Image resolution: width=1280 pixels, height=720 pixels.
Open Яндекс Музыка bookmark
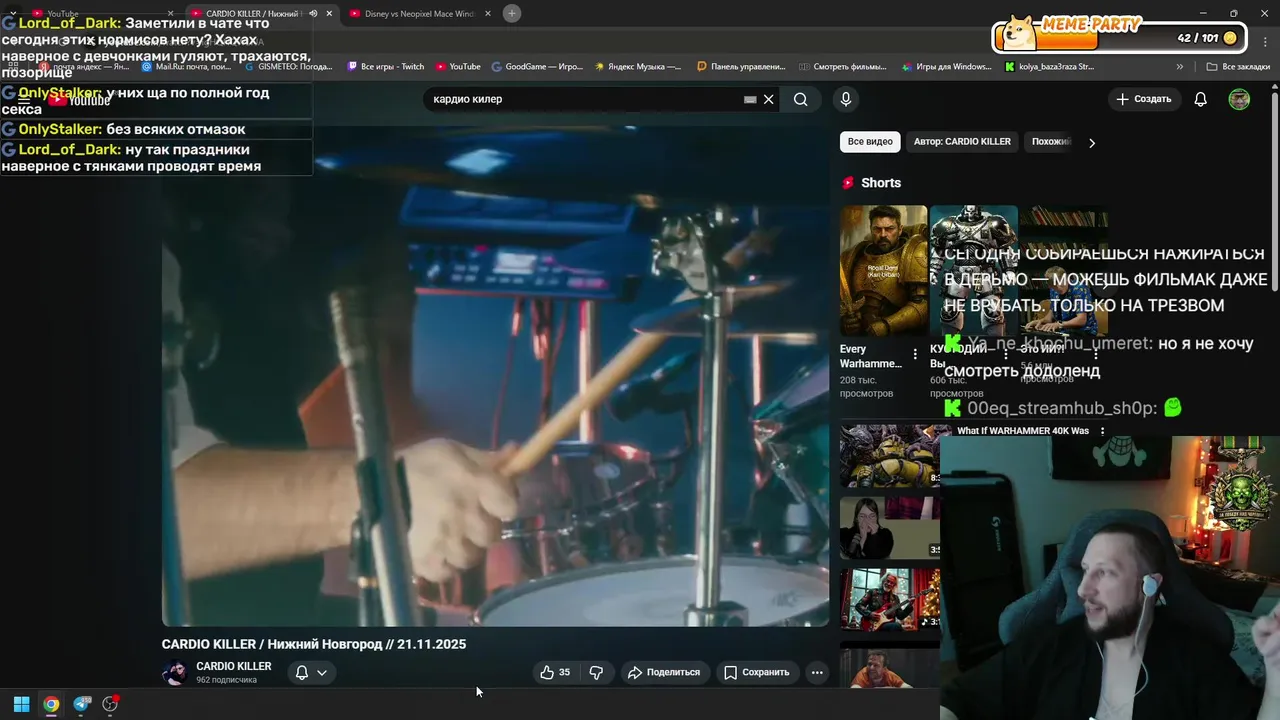pos(638,67)
